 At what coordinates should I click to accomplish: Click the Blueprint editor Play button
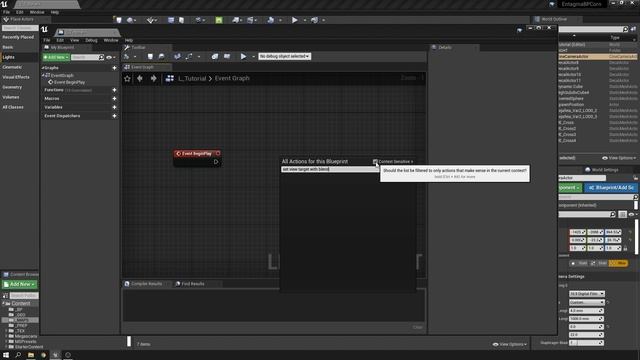[243, 56]
